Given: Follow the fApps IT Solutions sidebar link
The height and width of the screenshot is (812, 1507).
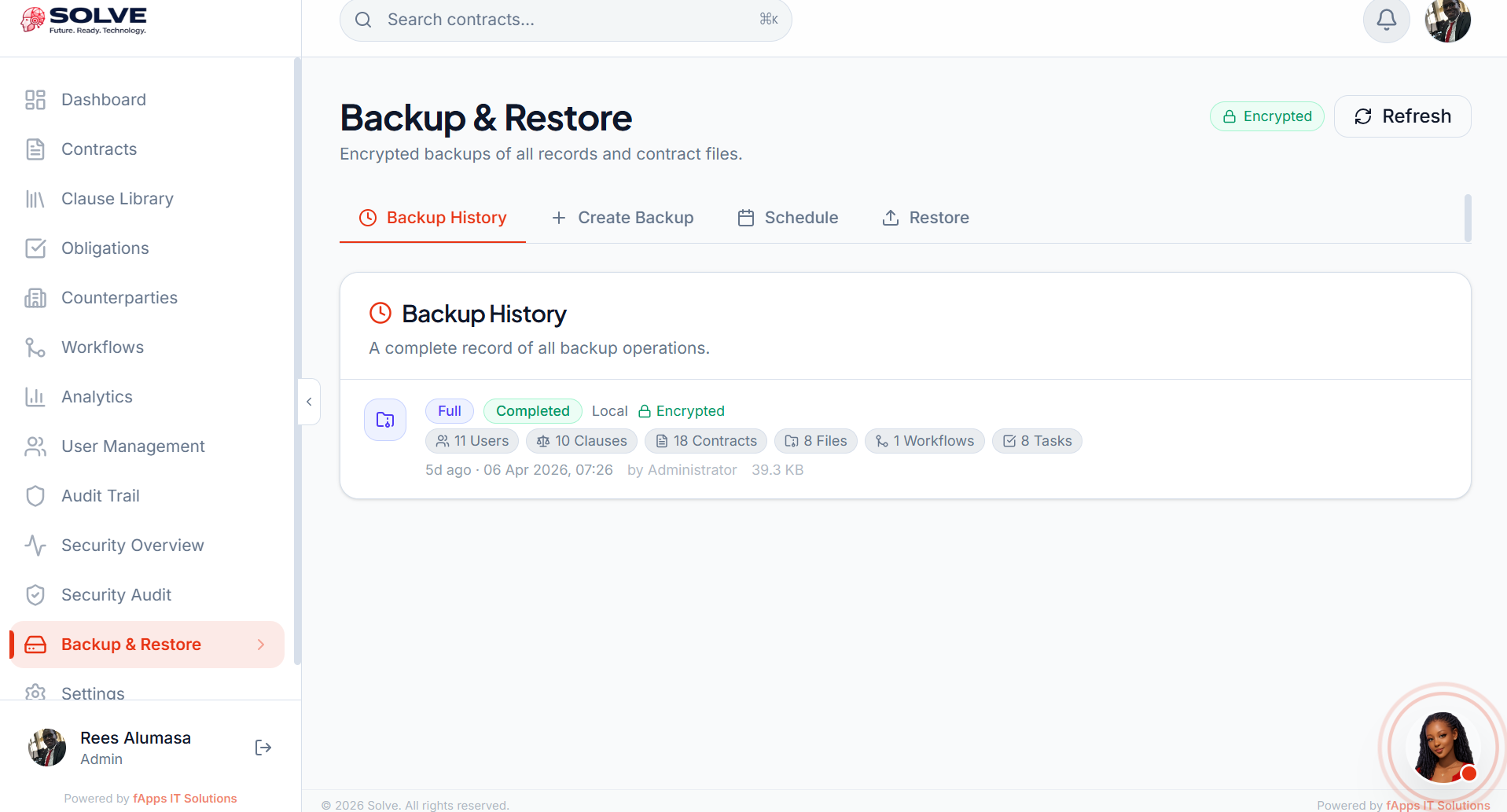Looking at the screenshot, I should pyautogui.click(x=185, y=799).
